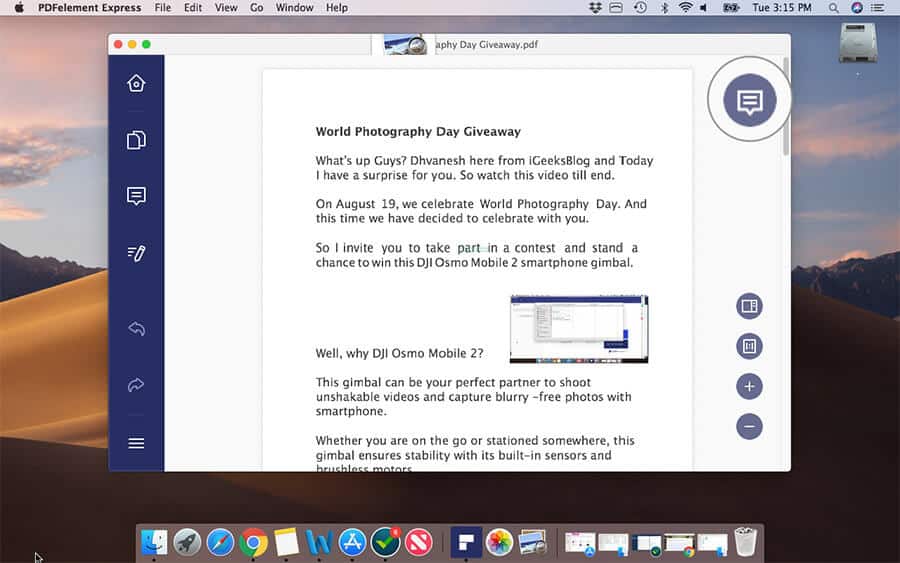Click the text "Well, why DJI Osmo Mobile 2?"
The height and width of the screenshot is (563, 900).
click(399, 353)
